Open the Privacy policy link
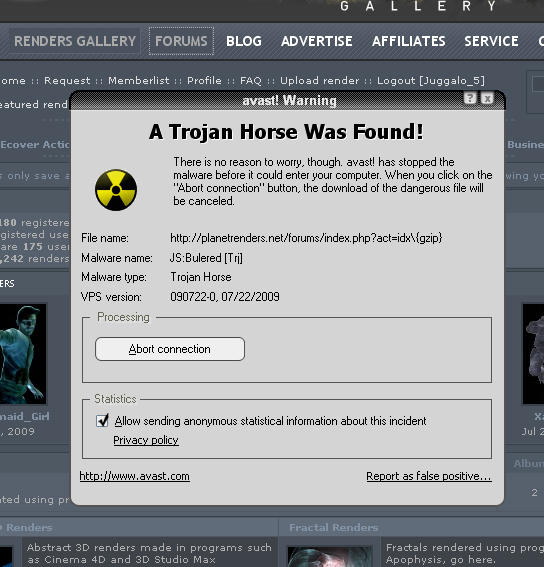The image size is (544, 567). pos(146,440)
